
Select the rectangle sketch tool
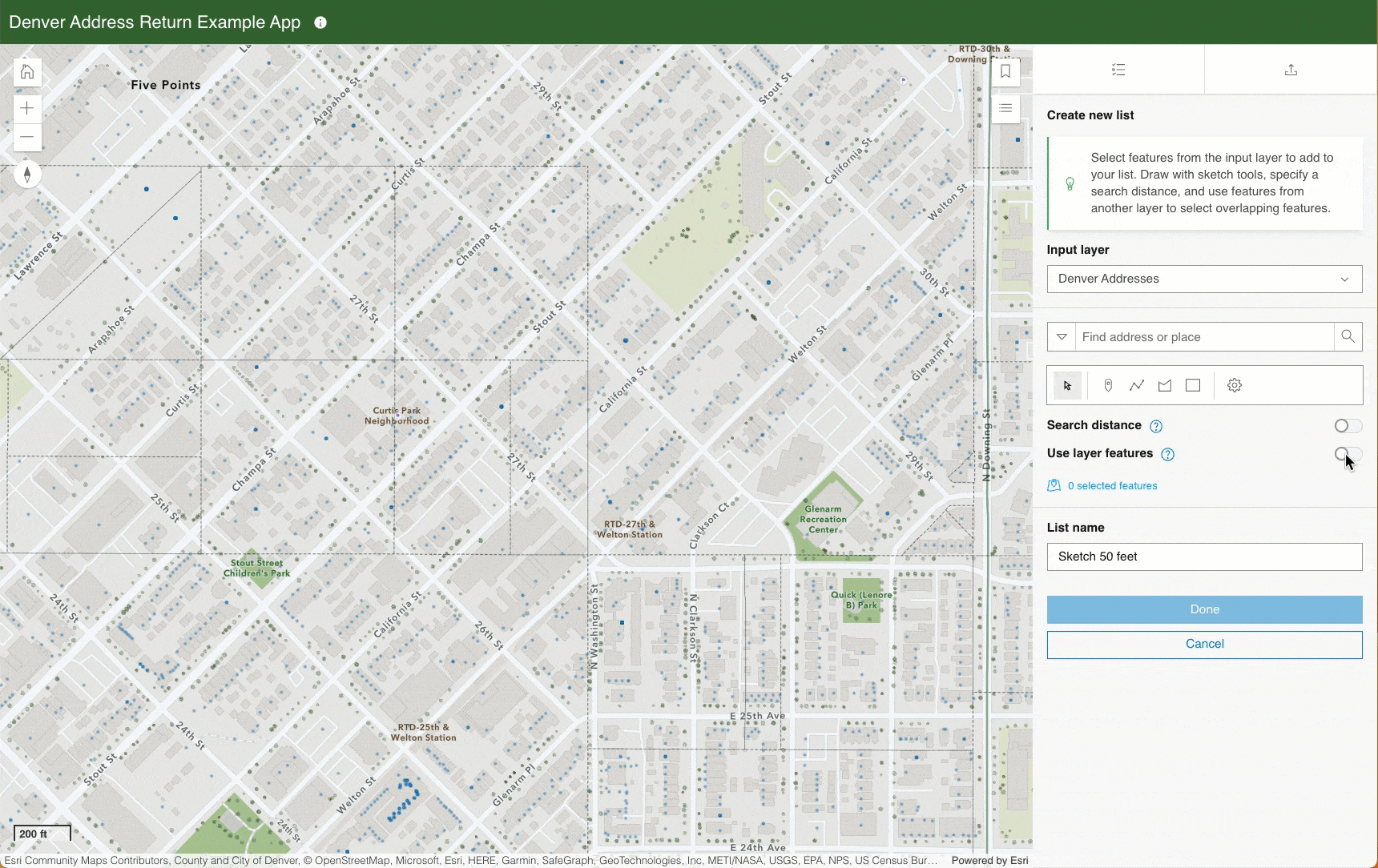point(1193,385)
